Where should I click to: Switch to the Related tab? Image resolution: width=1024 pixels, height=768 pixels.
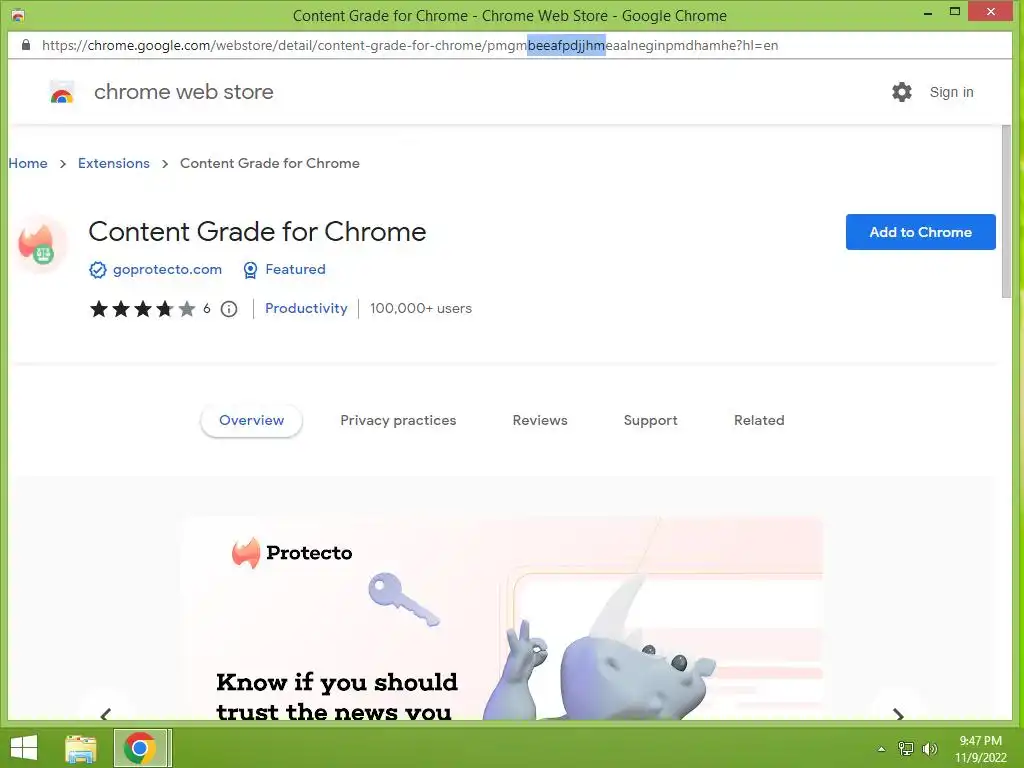point(759,421)
